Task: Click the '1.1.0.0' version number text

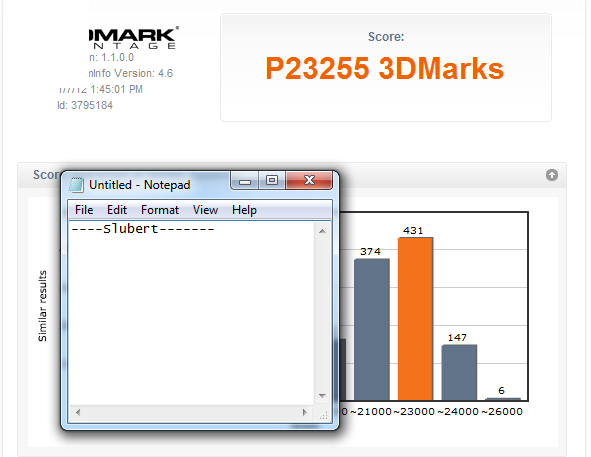Action: coord(118,57)
